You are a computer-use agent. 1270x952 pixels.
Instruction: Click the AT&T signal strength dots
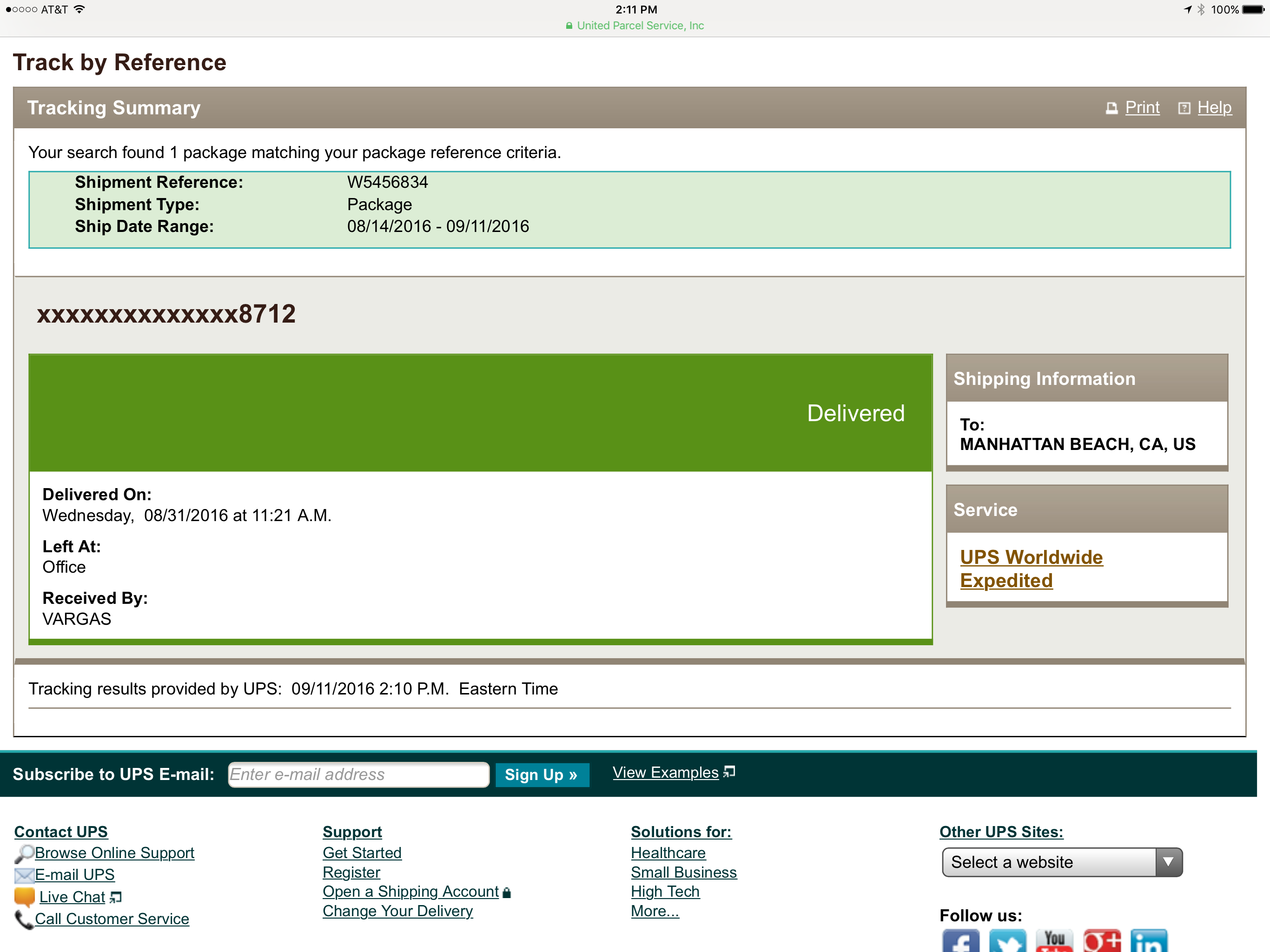click(x=21, y=9)
